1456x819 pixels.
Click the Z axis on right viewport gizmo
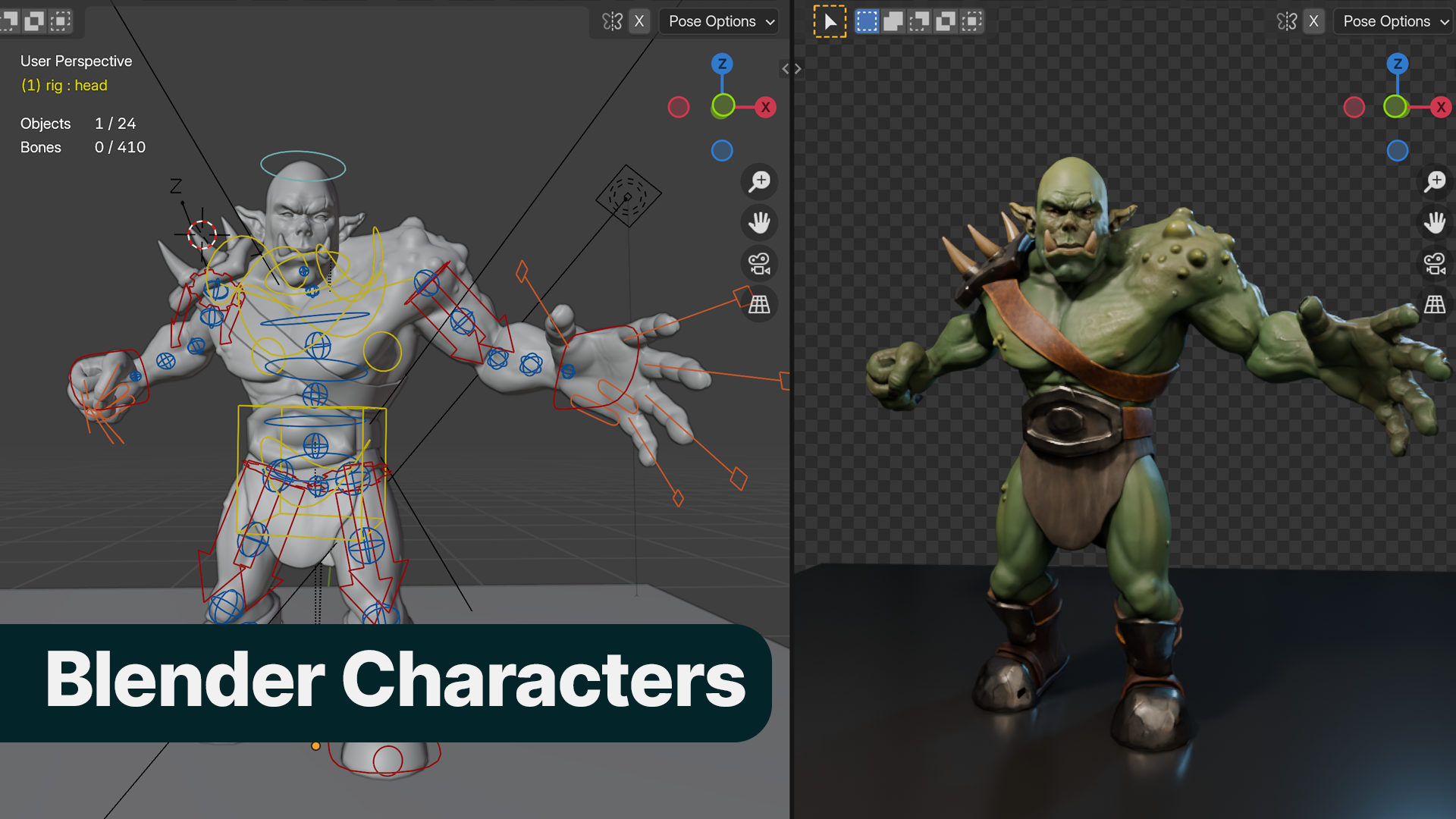[1398, 64]
